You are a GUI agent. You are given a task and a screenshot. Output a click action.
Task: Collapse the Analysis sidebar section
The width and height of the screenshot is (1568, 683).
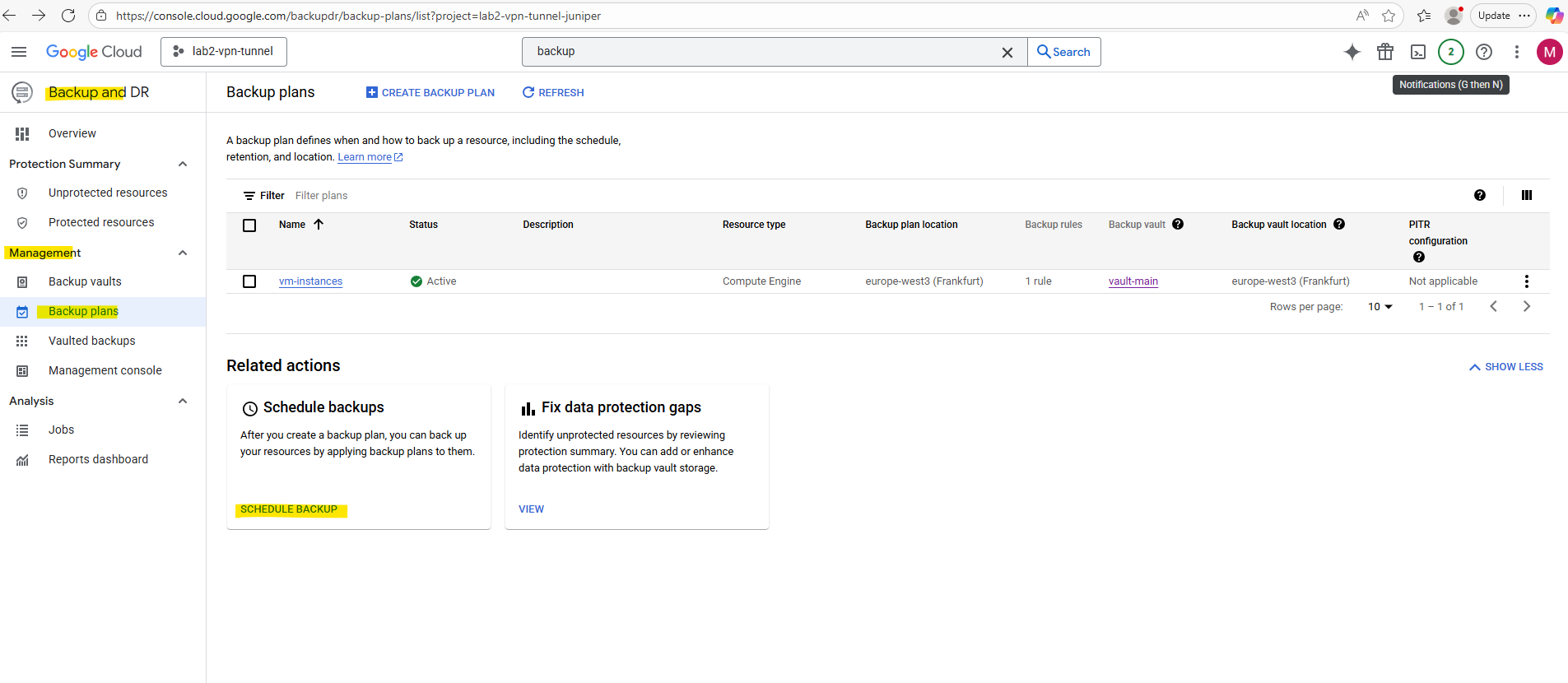coord(183,401)
